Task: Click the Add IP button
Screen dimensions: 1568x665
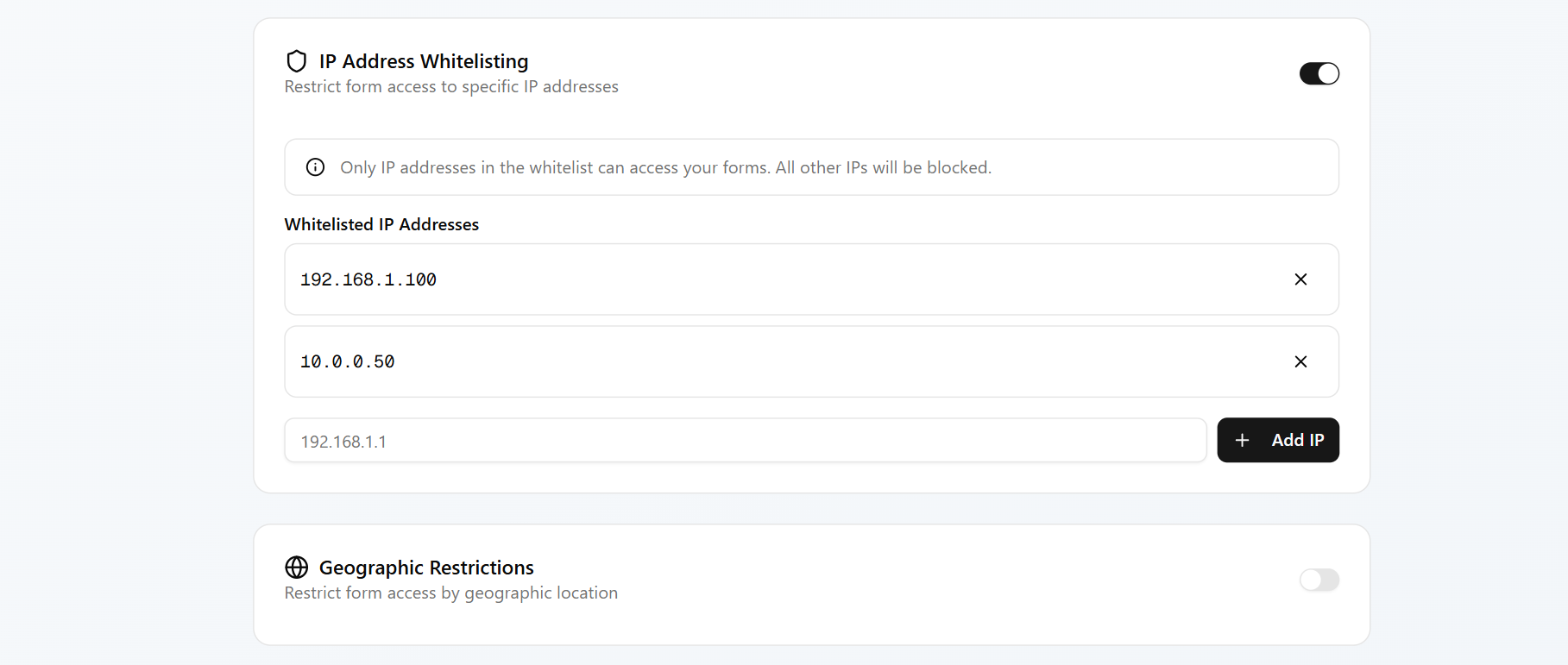Action: 1278,440
